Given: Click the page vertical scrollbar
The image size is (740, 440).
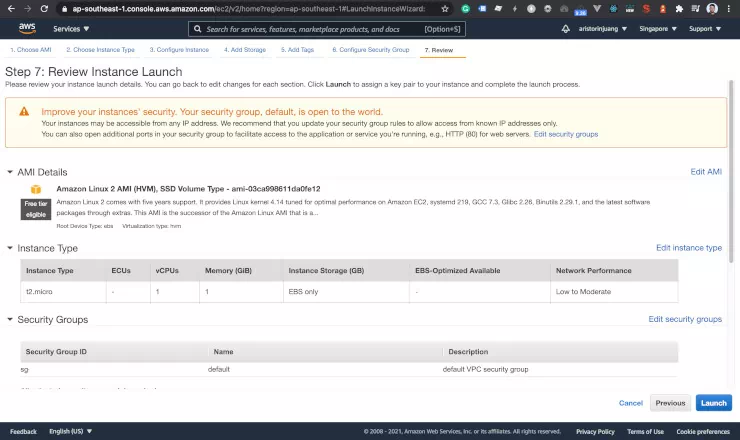Looking at the screenshot, I should click(x=731, y=171).
